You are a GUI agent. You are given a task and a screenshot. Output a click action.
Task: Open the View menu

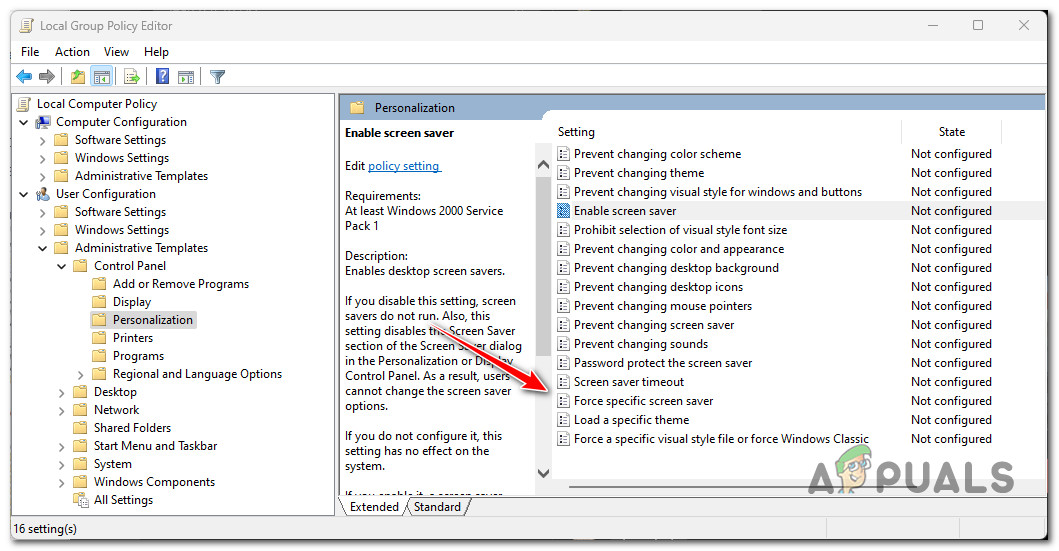click(x=116, y=52)
